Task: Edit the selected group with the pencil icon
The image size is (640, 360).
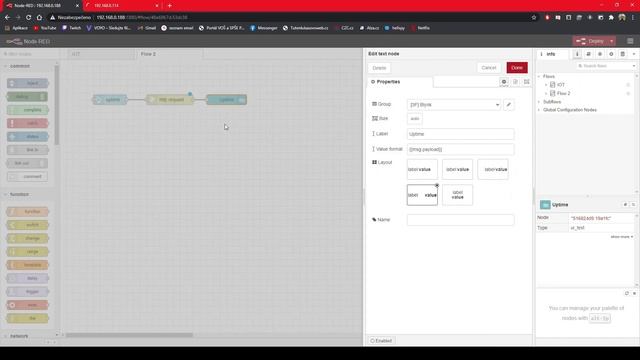Action: 509,105
